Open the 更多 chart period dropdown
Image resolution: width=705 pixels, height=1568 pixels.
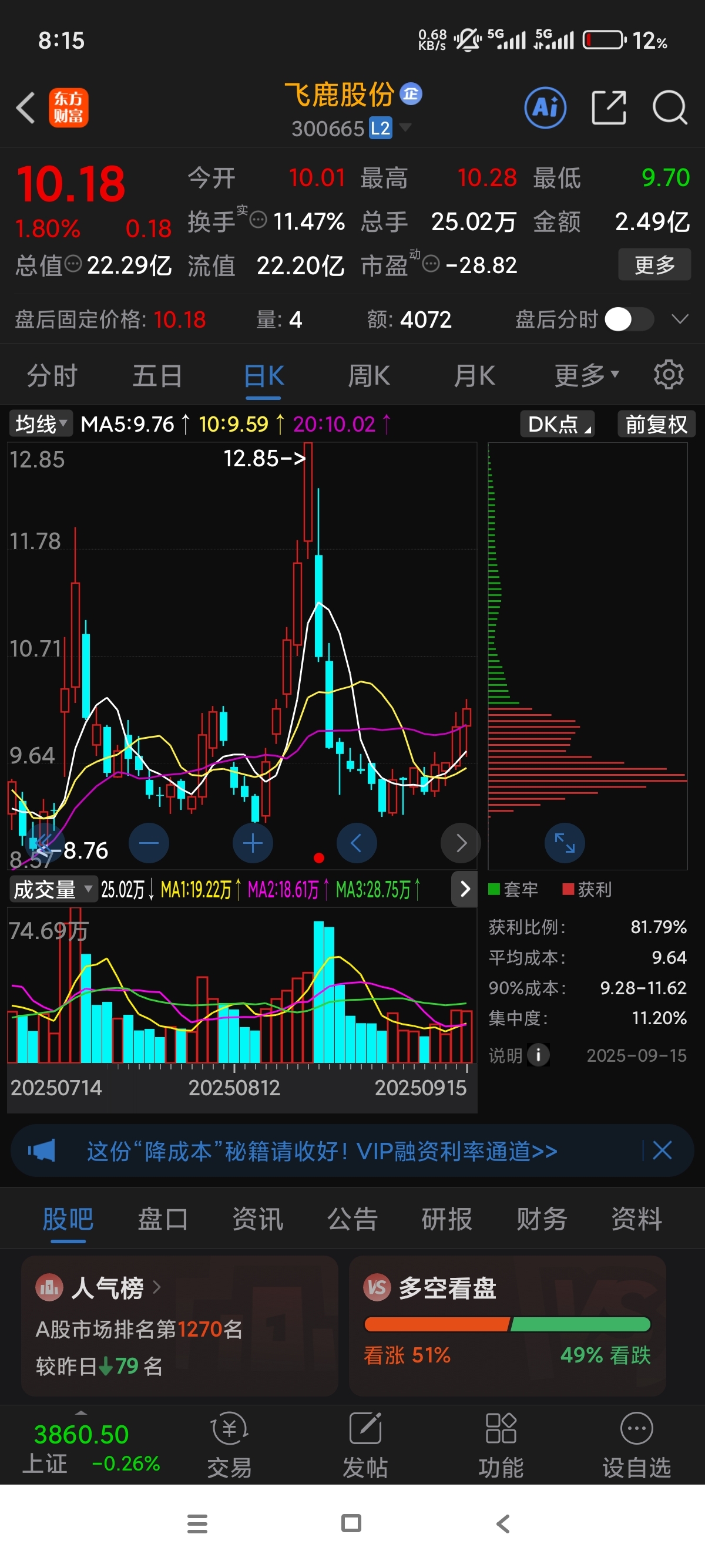pyautogui.click(x=586, y=375)
